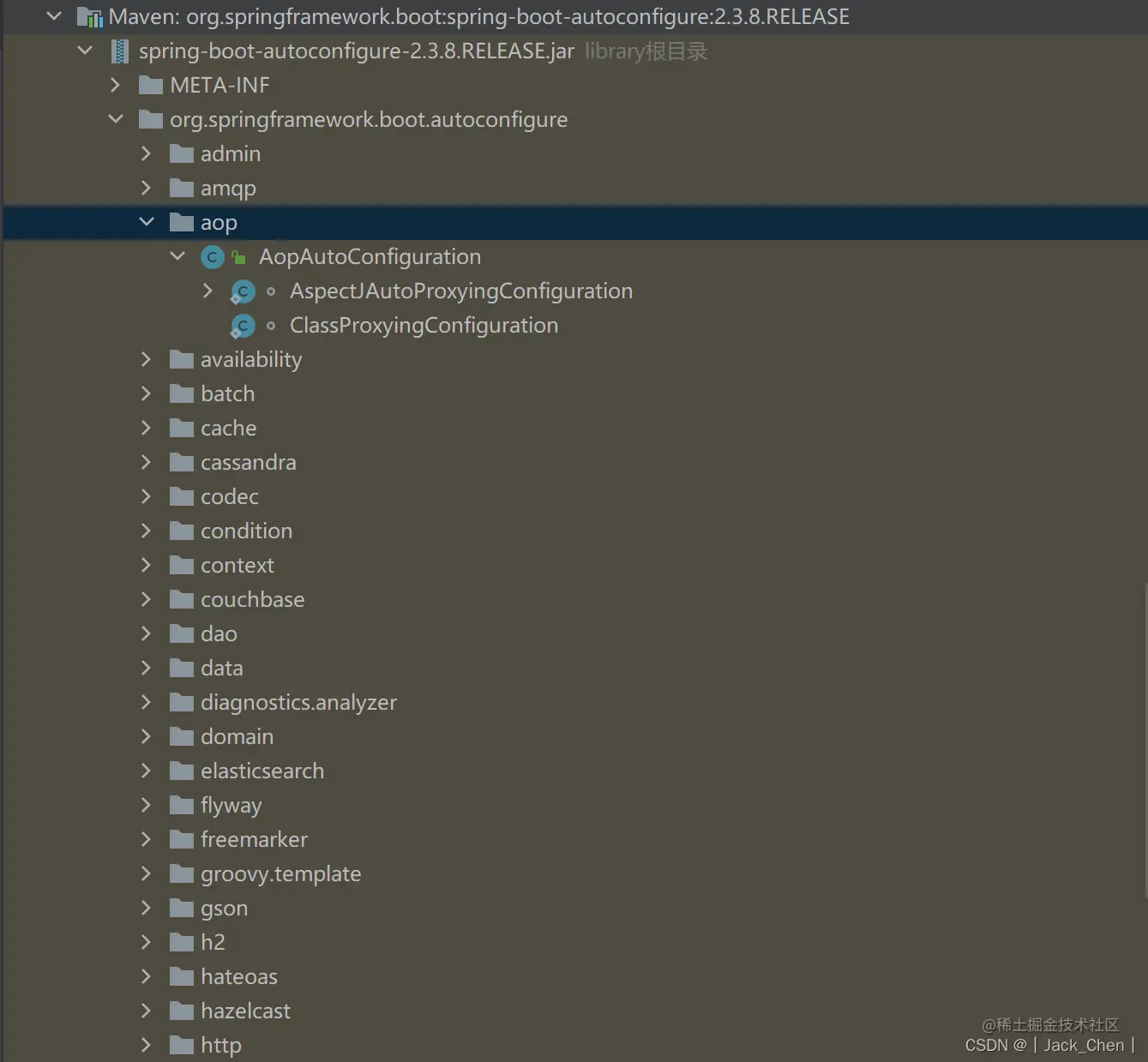The width and height of the screenshot is (1148, 1062).
Task: Select the h2 package name
Action: [x=213, y=942]
